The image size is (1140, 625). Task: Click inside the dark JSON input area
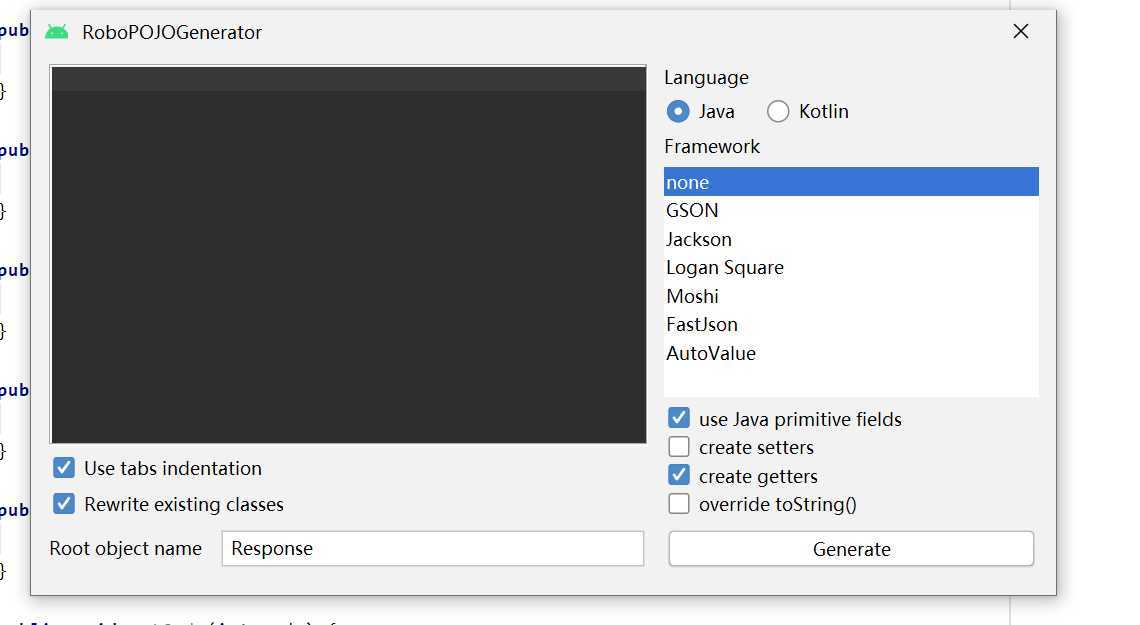[x=348, y=254]
